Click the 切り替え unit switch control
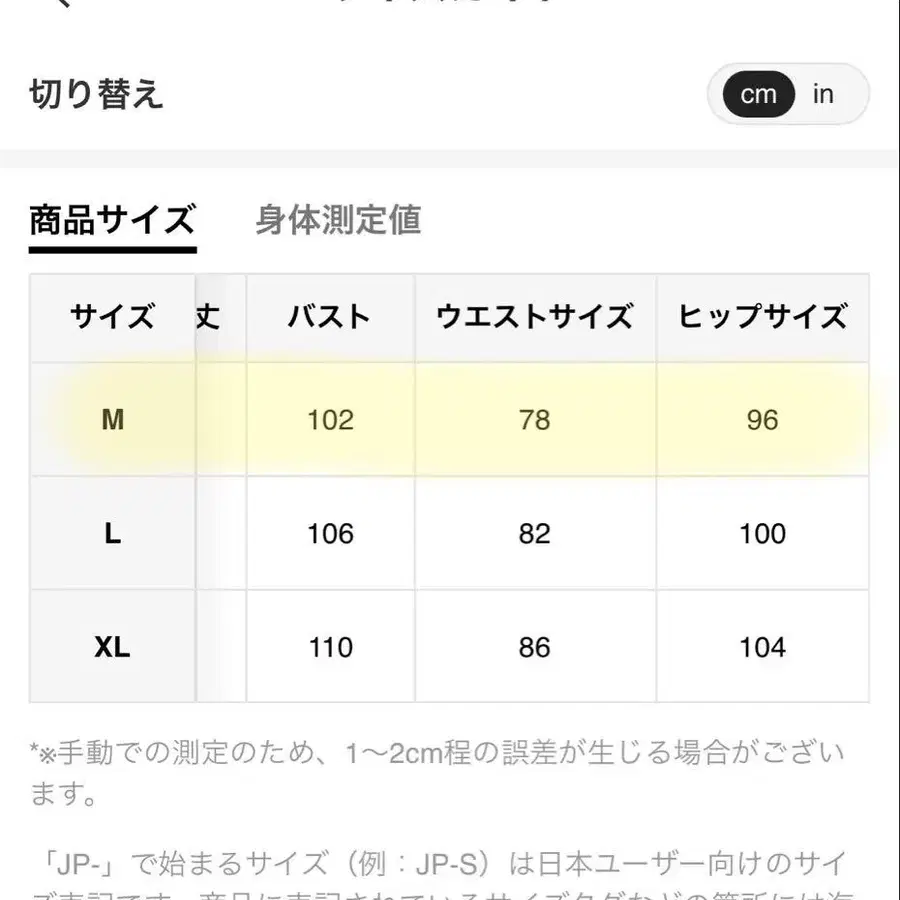Image resolution: width=900 pixels, height=900 pixels. 788,93
